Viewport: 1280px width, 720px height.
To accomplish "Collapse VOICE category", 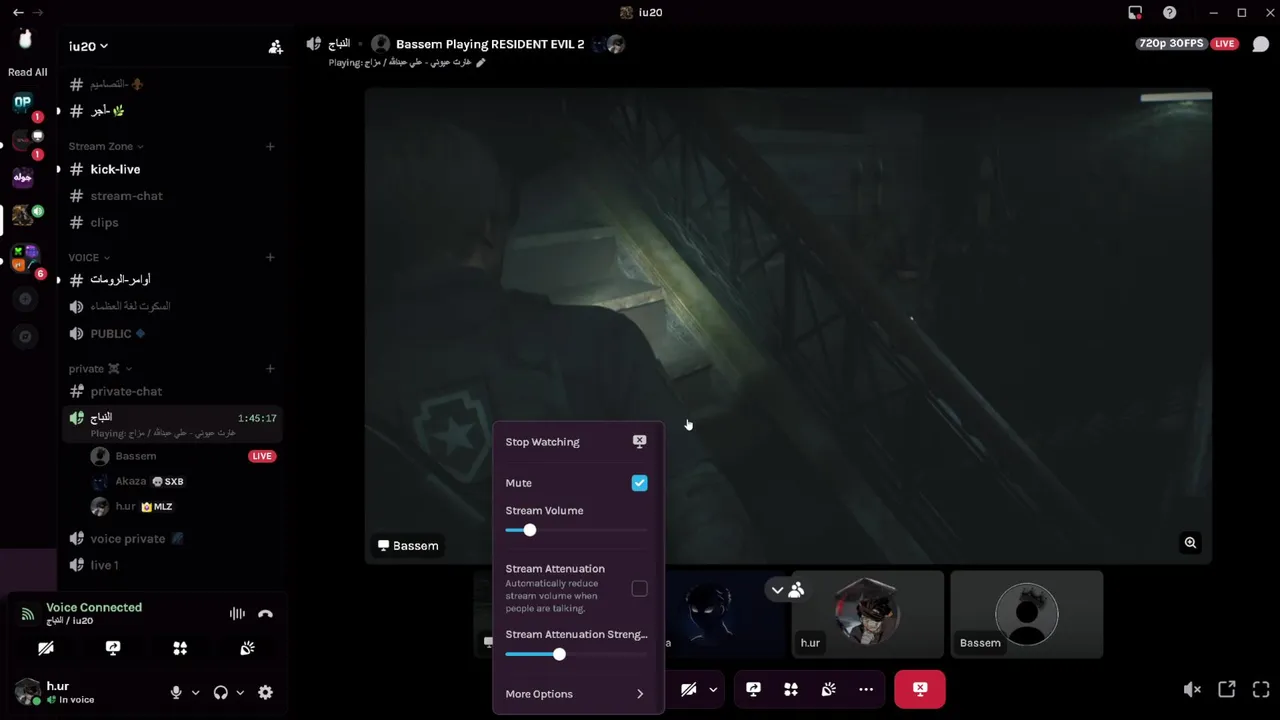I will click(89, 257).
